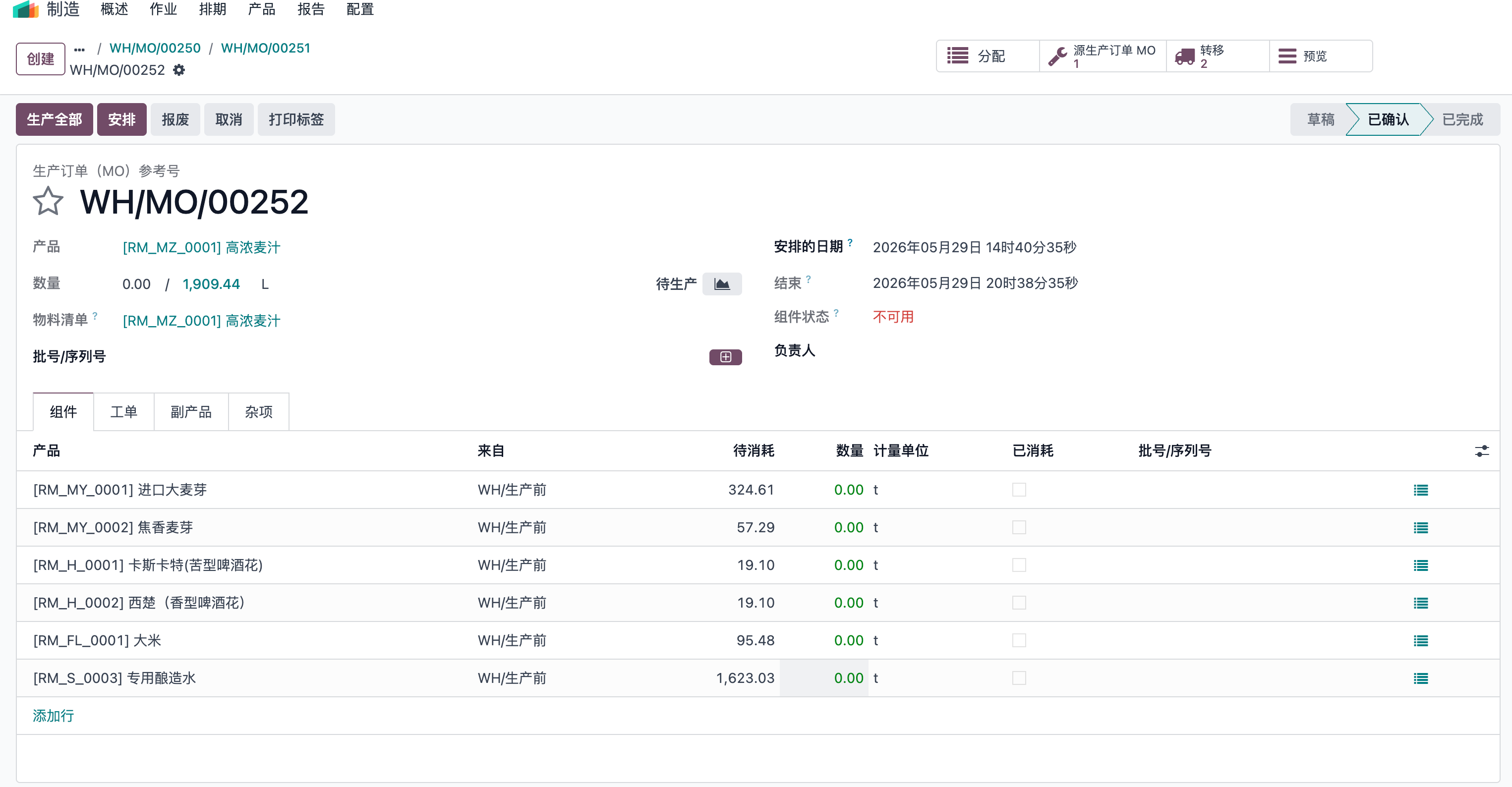Open details list icon for 焦香麦芽 row
1512x787 pixels.
pos(1420,528)
